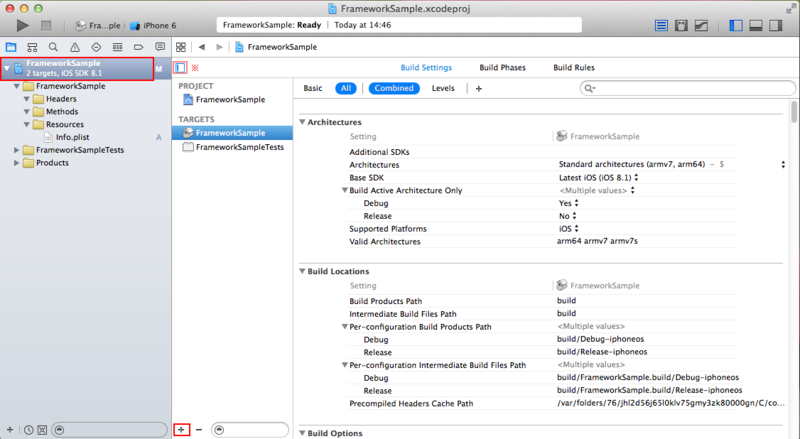
Task: Expand the Products folder
Action: tap(17, 163)
